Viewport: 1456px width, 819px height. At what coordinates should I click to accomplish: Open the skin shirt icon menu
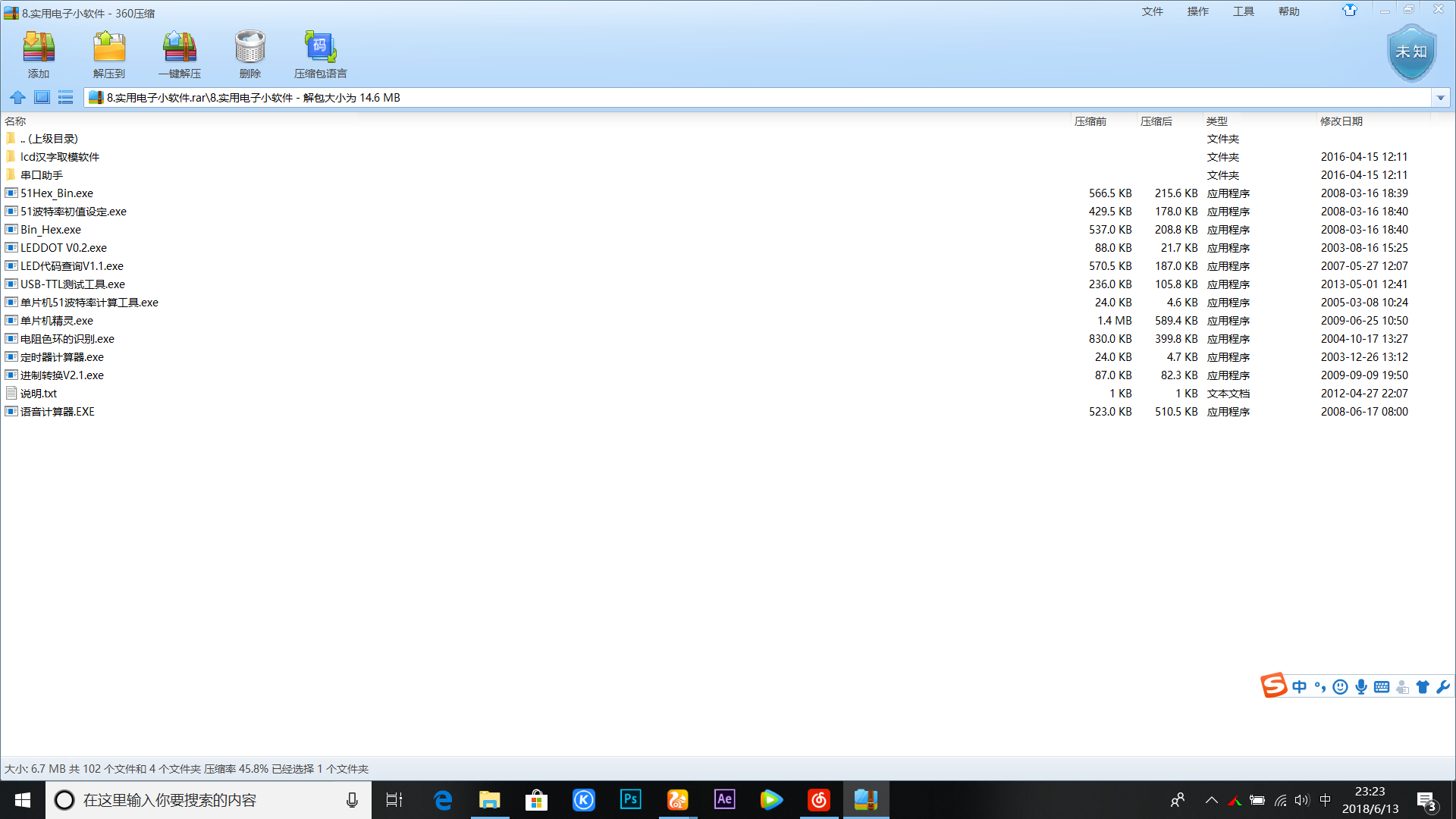(1349, 11)
